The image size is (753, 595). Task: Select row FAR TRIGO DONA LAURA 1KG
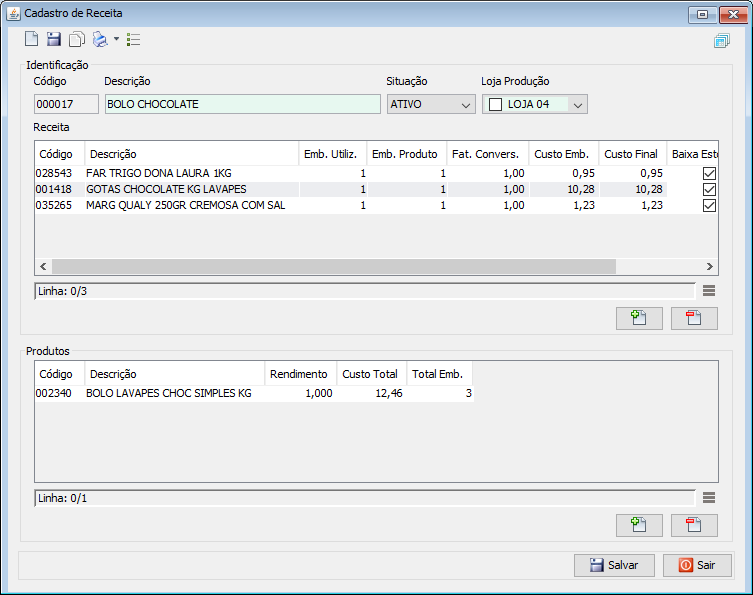pos(376,173)
